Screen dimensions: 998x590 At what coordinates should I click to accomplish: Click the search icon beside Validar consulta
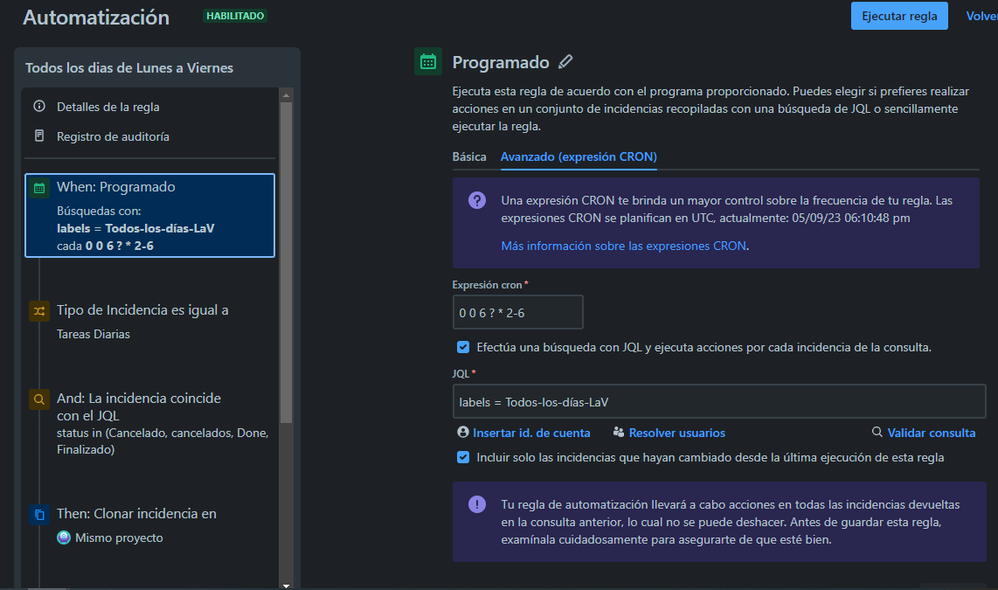coord(877,432)
